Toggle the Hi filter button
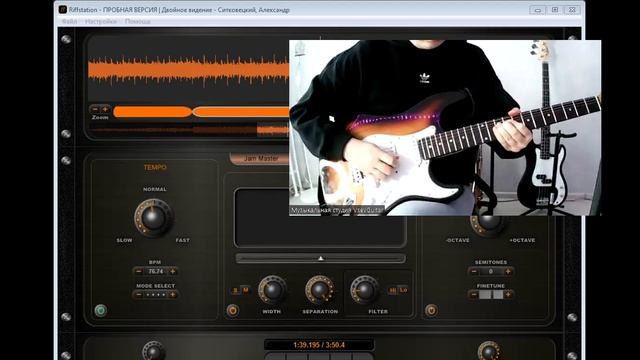The width and height of the screenshot is (640, 360). 393,290
